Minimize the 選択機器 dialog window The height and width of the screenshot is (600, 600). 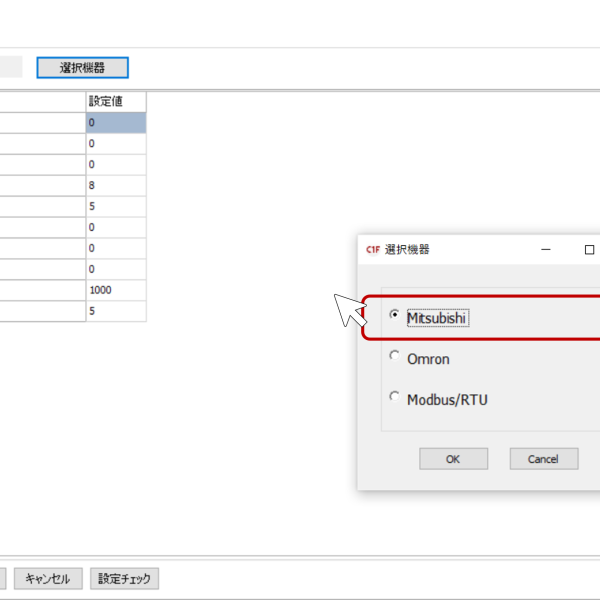pyautogui.click(x=545, y=249)
